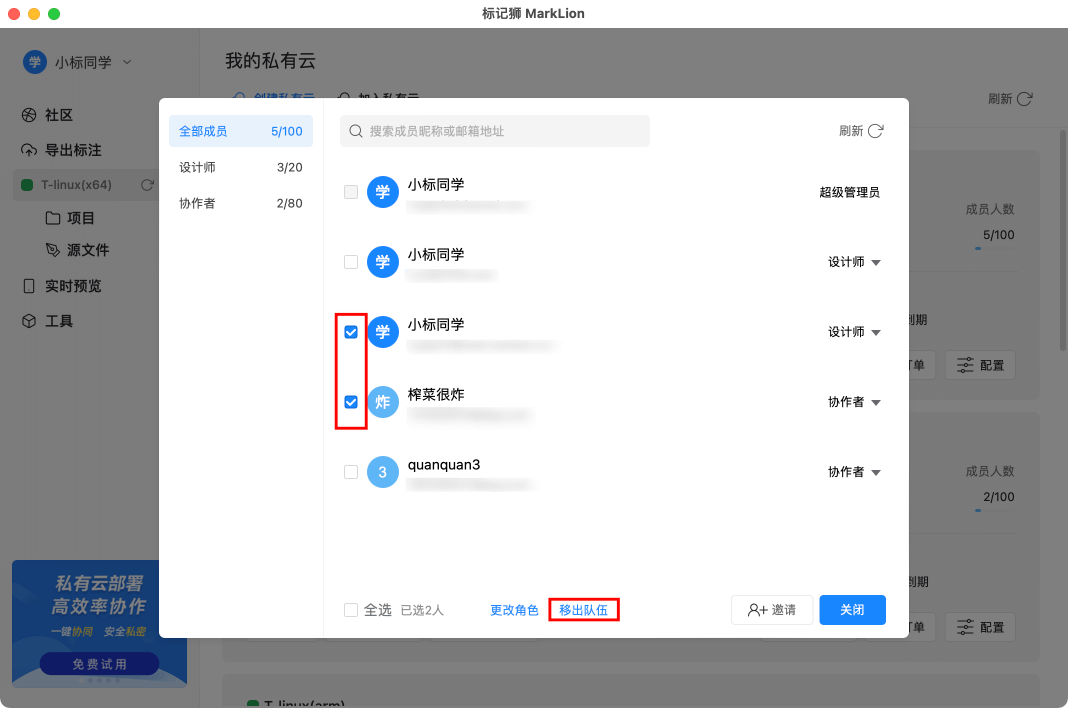Switch to the 协作者 member tab
This screenshot has width=1068, height=708.
point(240,203)
